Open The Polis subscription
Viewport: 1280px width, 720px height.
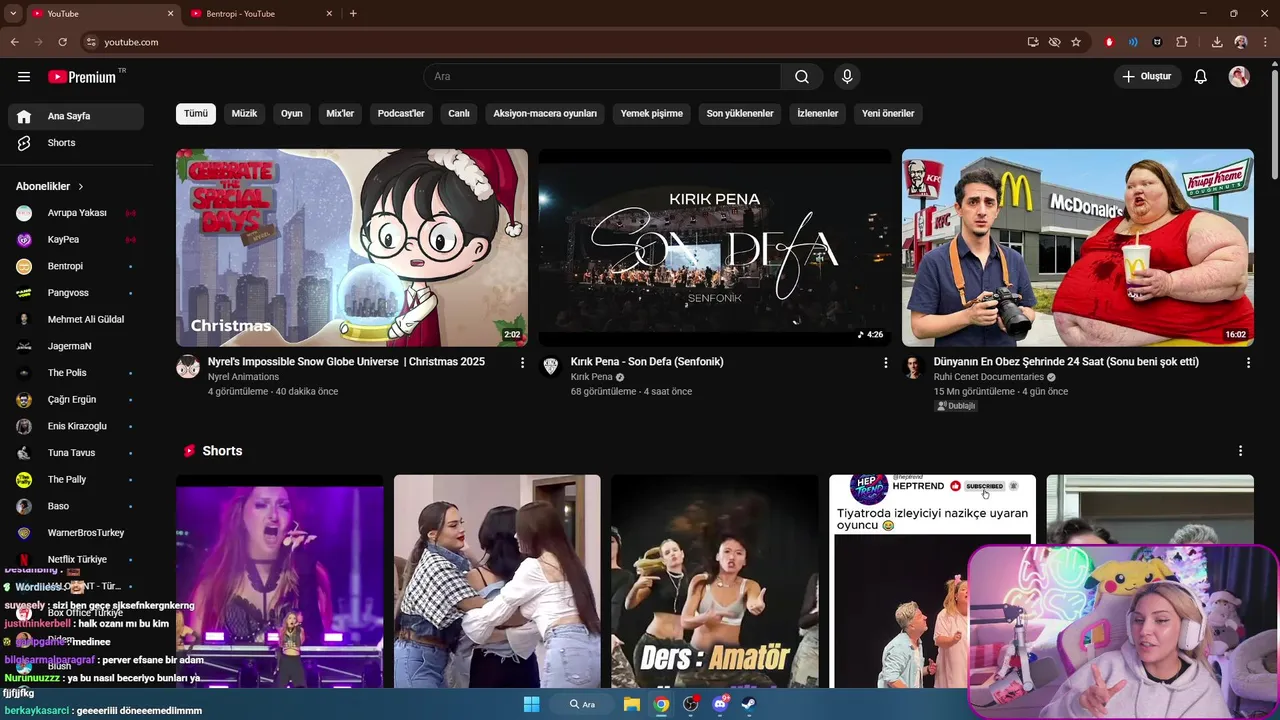point(76,373)
